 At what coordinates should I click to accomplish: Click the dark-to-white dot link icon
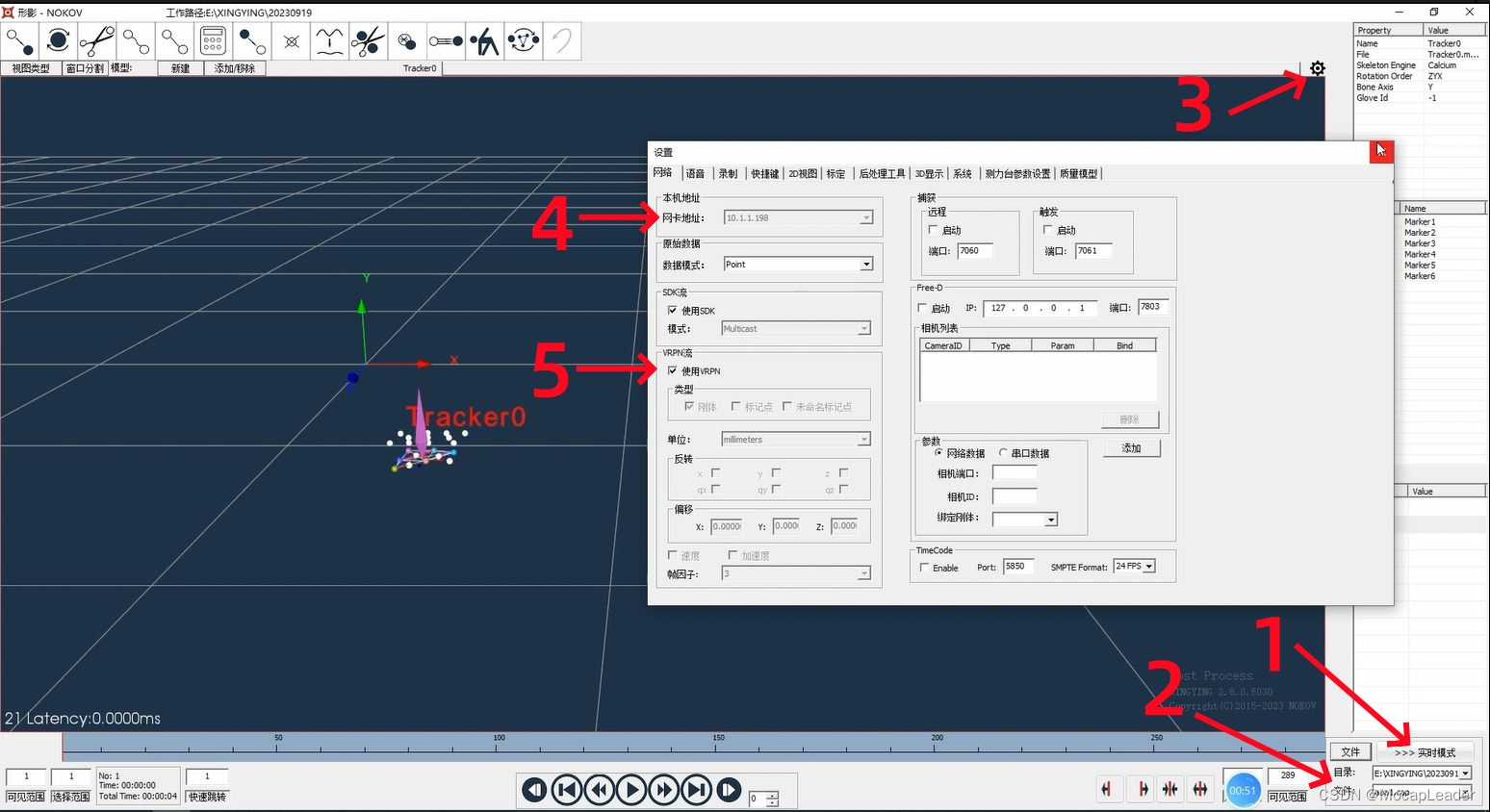[x=252, y=41]
